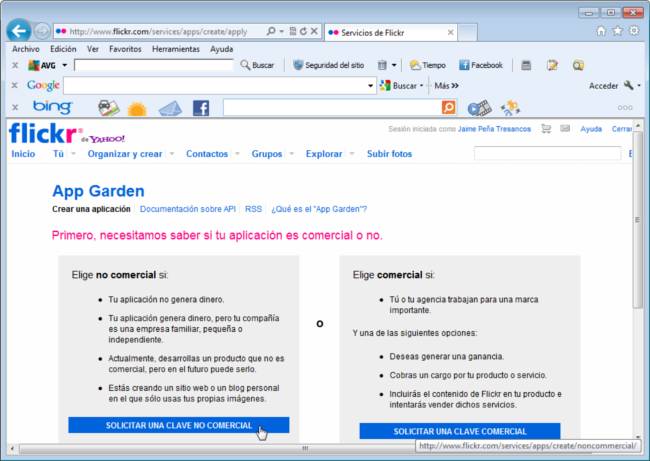This screenshot has width=650, height=461.
Task: Click Acceder on the Google toolbar
Action: coord(603,86)
